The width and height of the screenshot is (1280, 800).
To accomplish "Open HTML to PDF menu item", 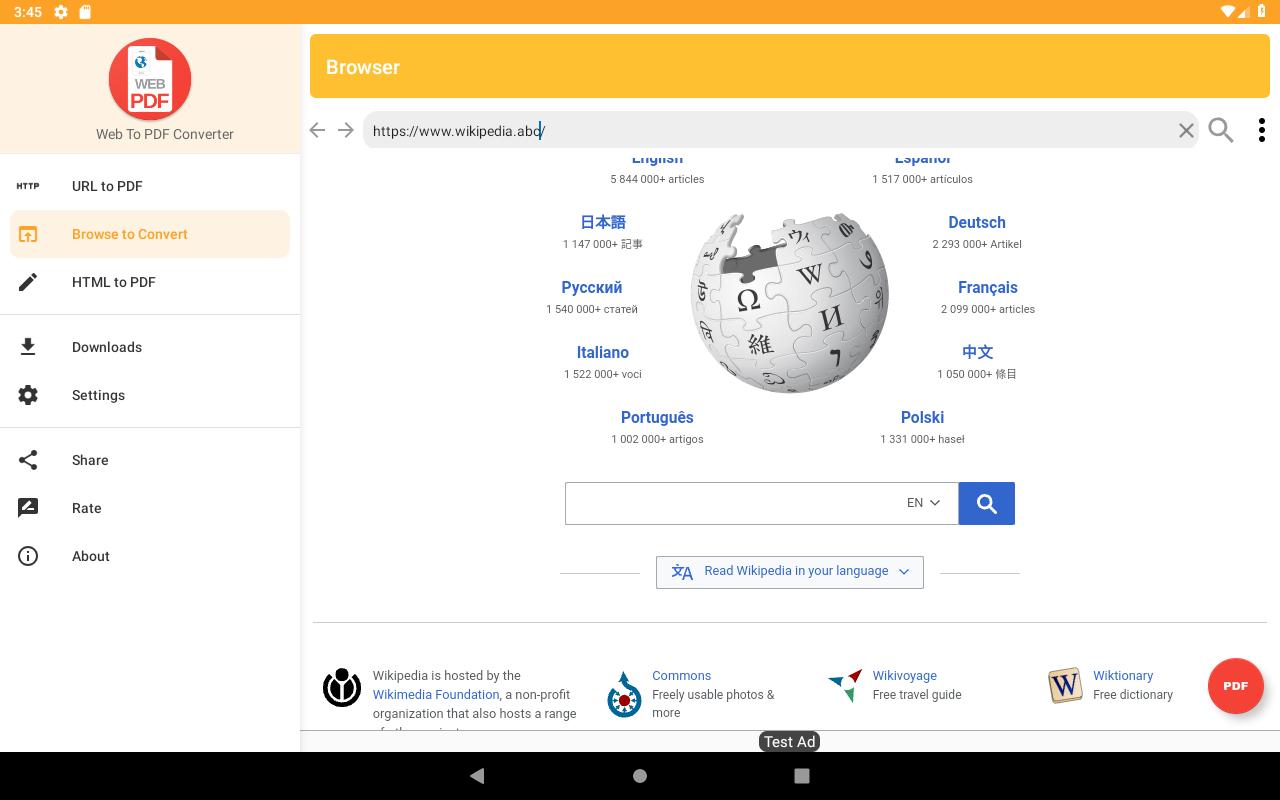I will (x=113, y=282).
